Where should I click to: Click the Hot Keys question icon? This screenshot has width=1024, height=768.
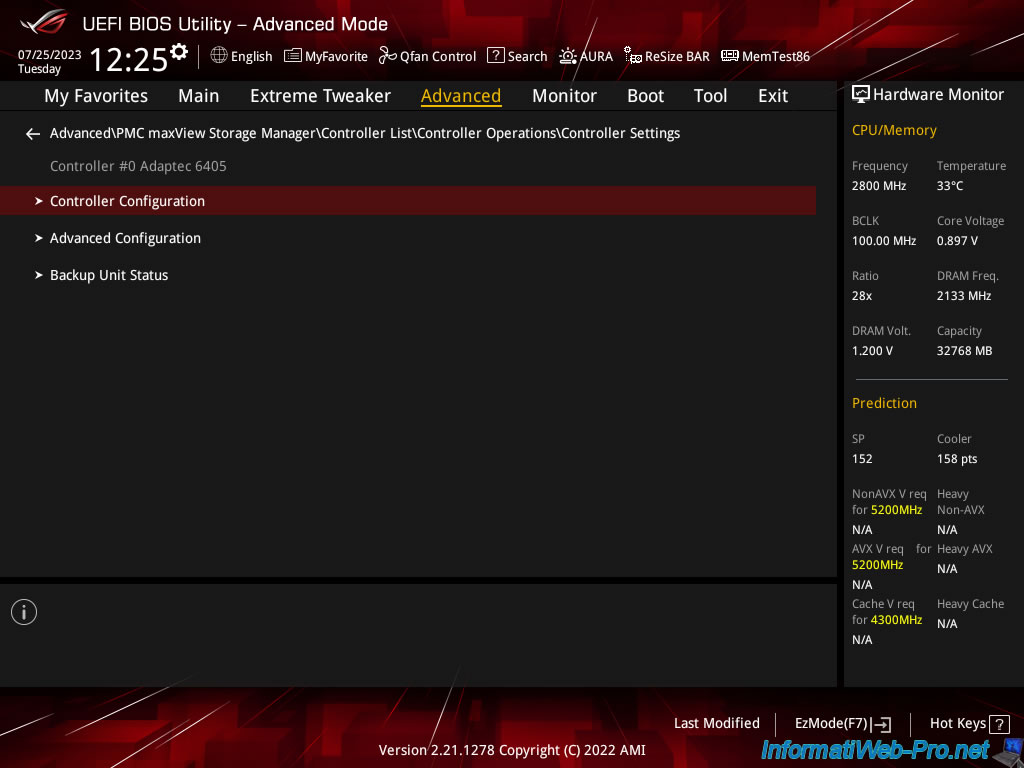[999, 724]
